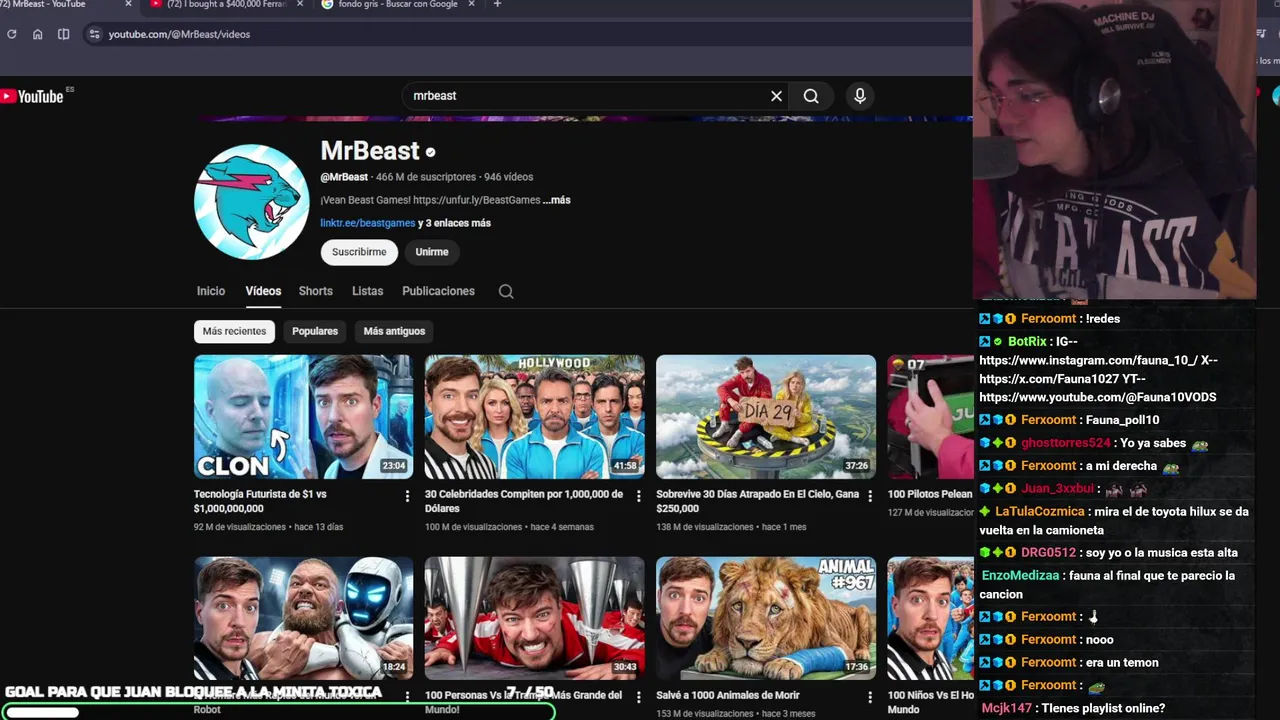Open the 100 Pilotos Pelean video title
Screen dimensions: 1280x720
pyautogui.click(x=930, y=494)
